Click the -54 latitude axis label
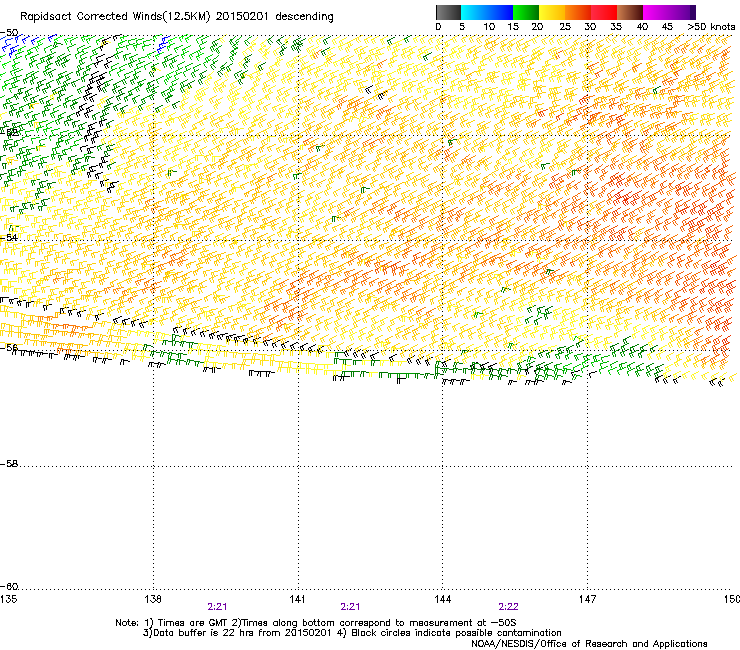The width and height of the screenshot is (740, 650). point(9,237)
